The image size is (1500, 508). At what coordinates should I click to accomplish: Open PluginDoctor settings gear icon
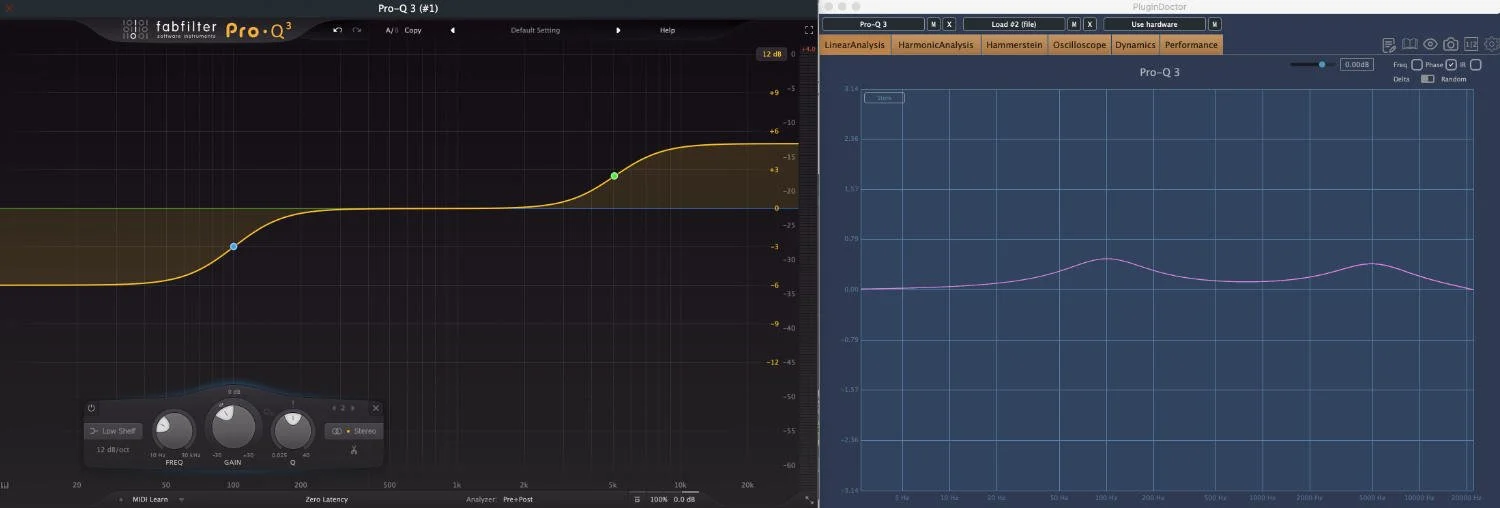pyautogui.click(x=1491, y=44)
